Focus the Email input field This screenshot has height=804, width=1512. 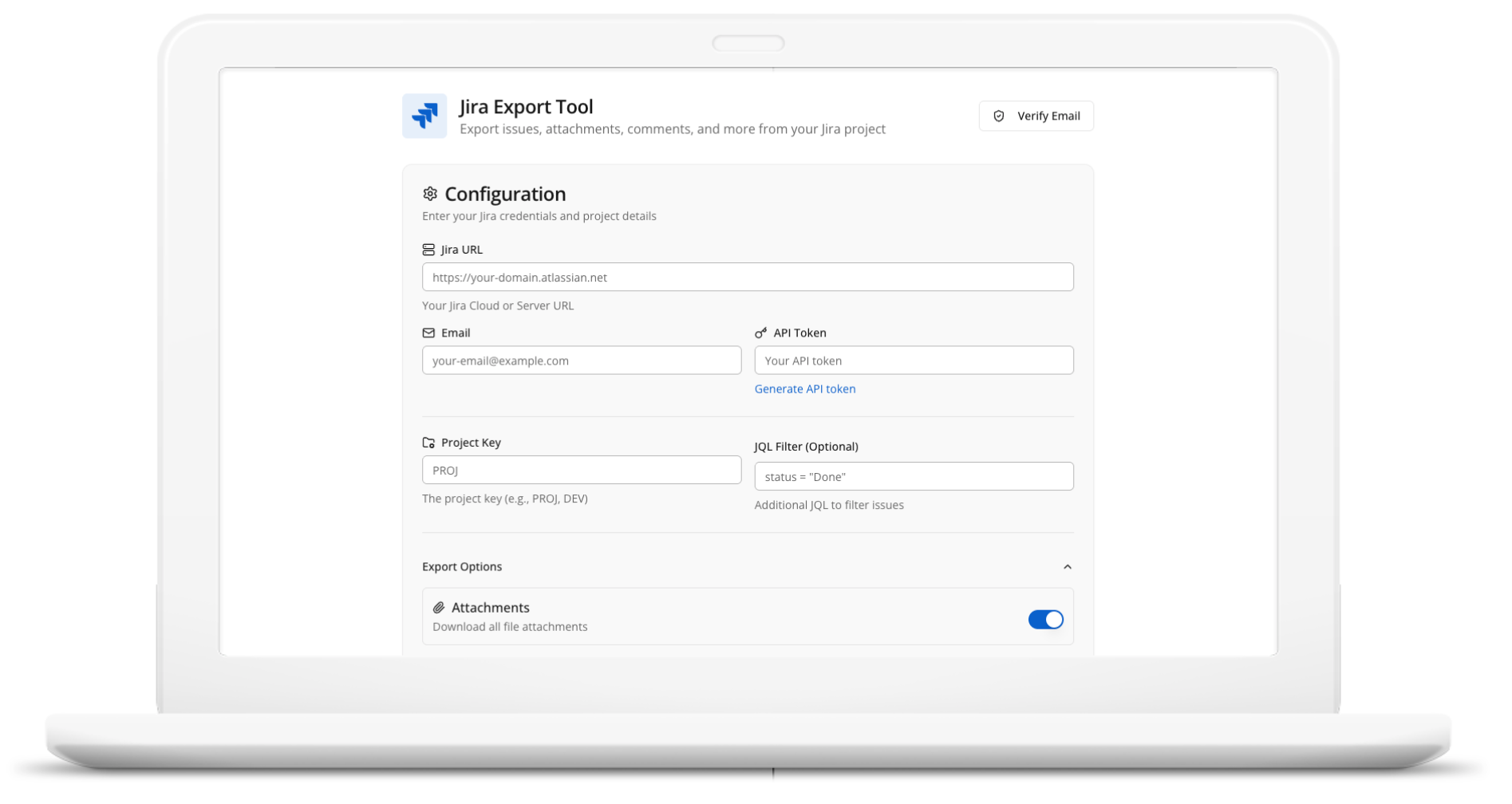click(581, 360)
